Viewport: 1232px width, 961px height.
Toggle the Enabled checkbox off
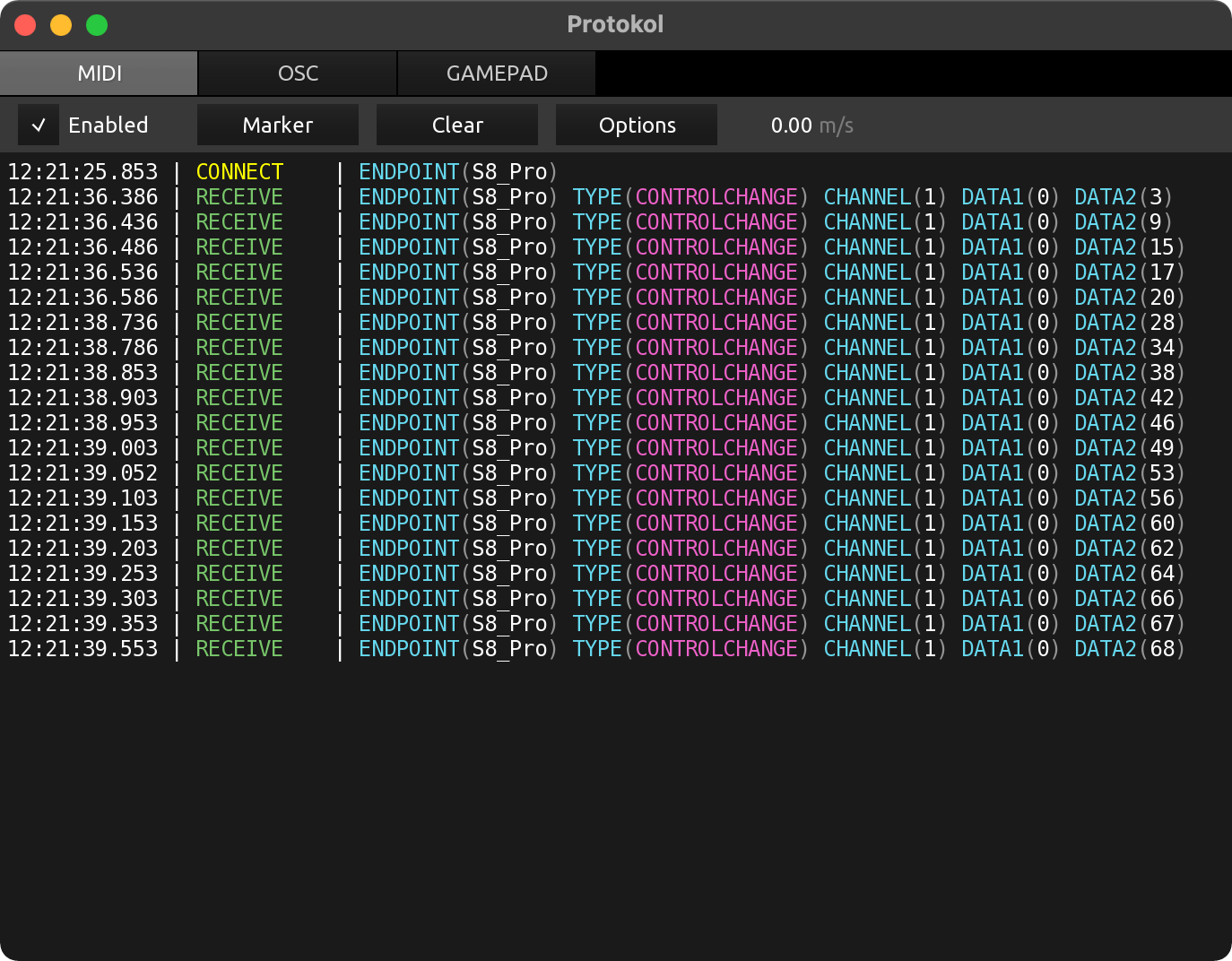click(x=39, y=125)
